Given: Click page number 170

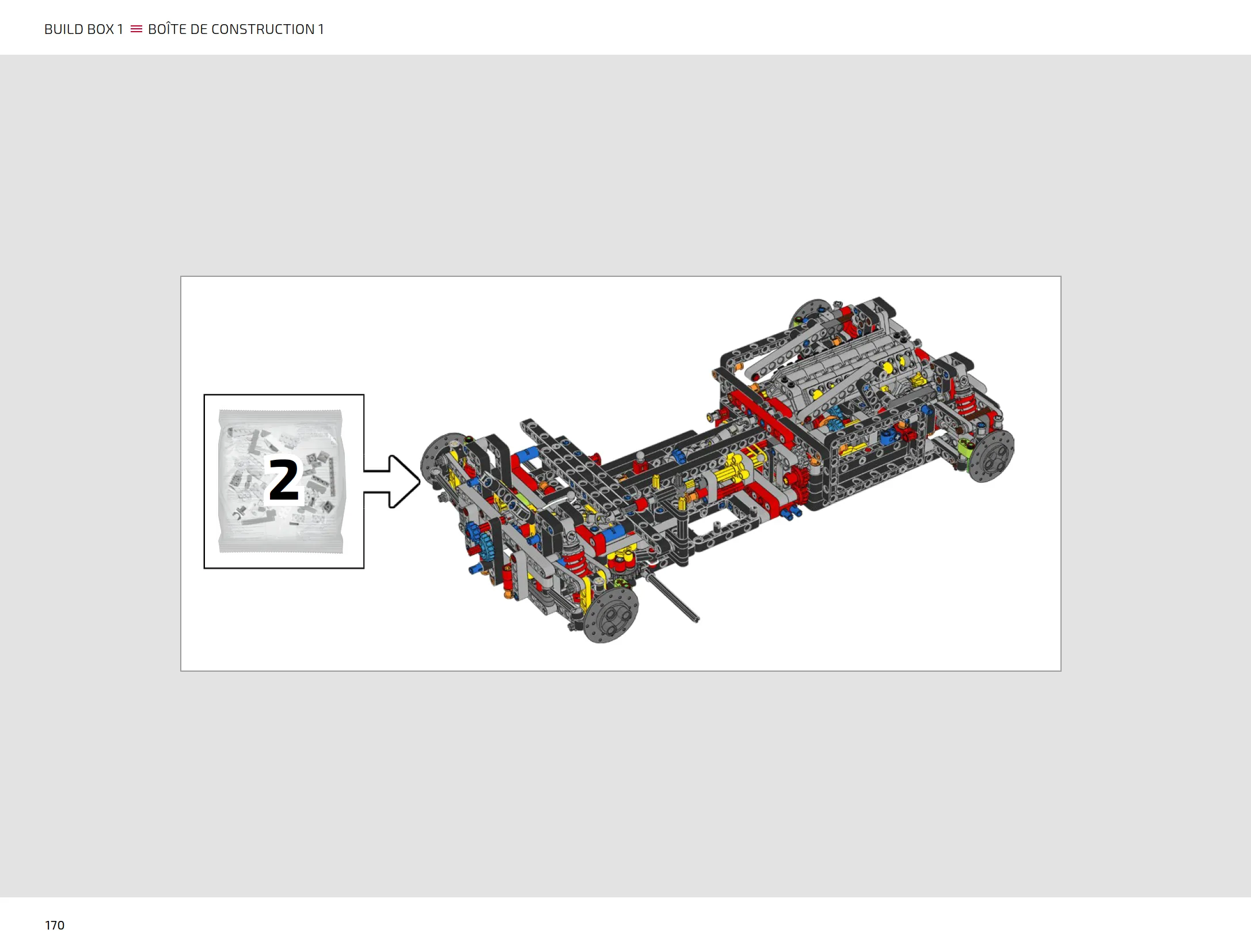Looking at the screenshot, I should (55, 925).
